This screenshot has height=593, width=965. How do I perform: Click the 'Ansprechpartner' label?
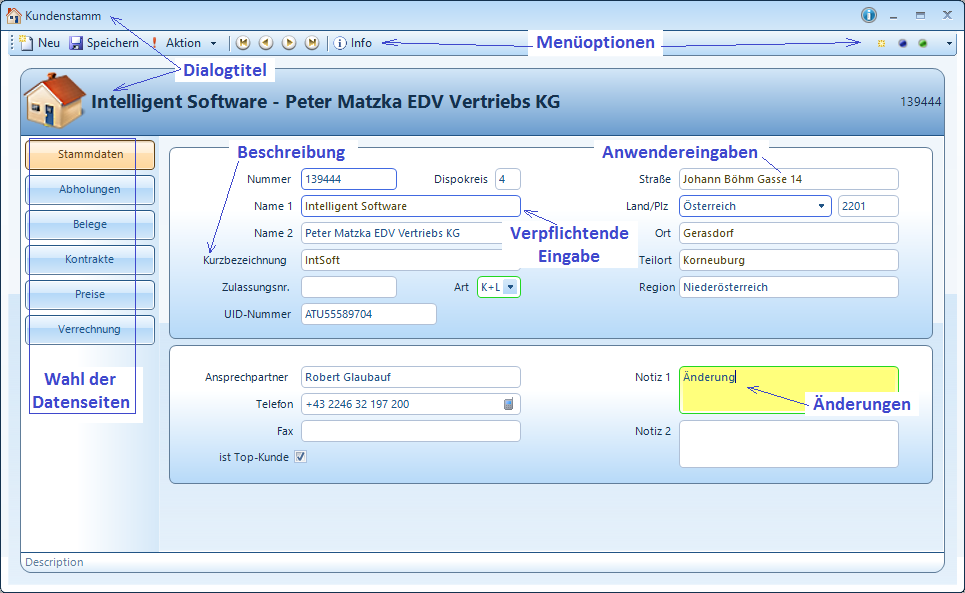[246, 377]
